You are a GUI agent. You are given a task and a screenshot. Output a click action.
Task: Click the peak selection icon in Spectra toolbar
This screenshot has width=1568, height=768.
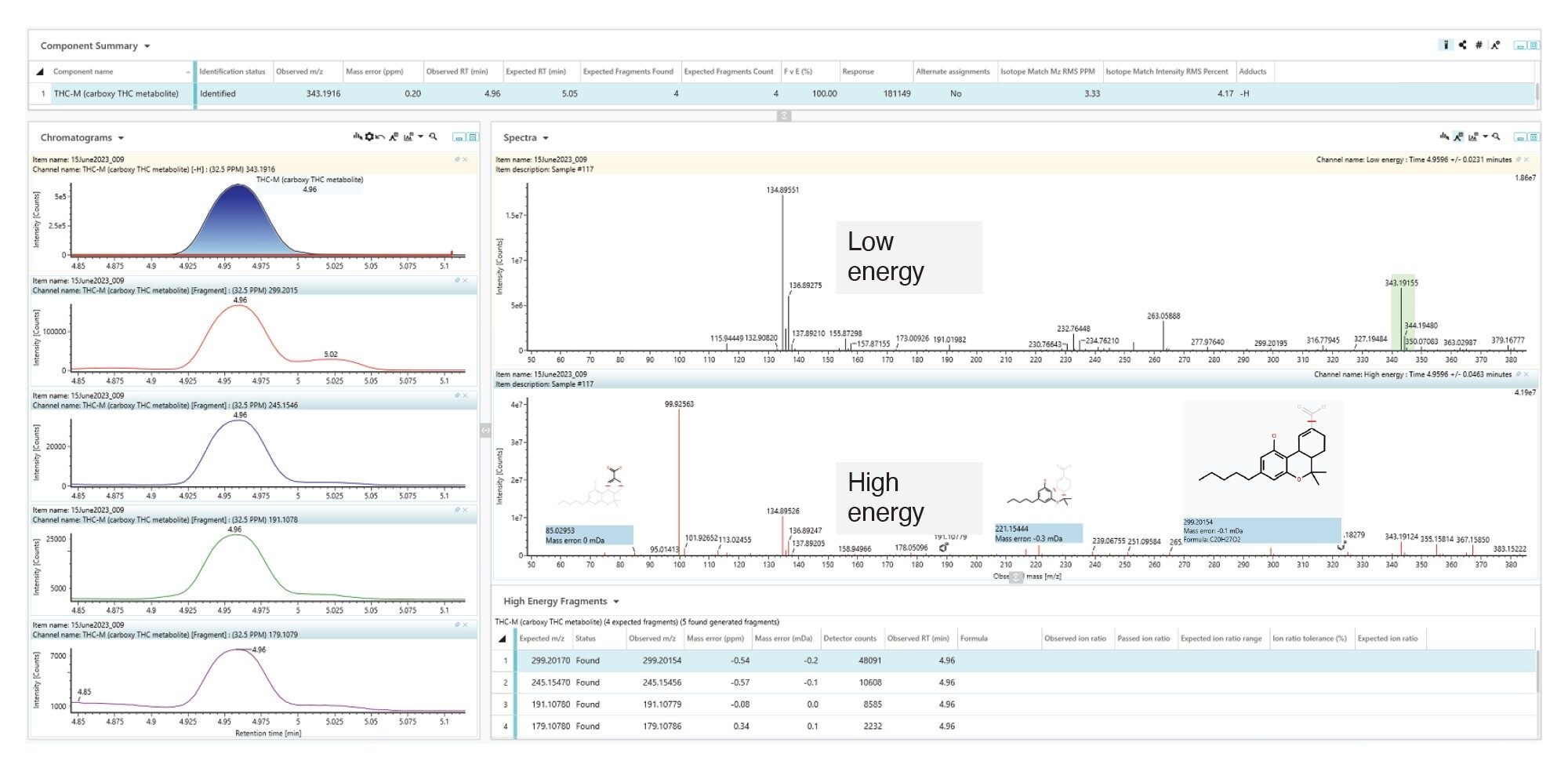tap(1444, 137)
